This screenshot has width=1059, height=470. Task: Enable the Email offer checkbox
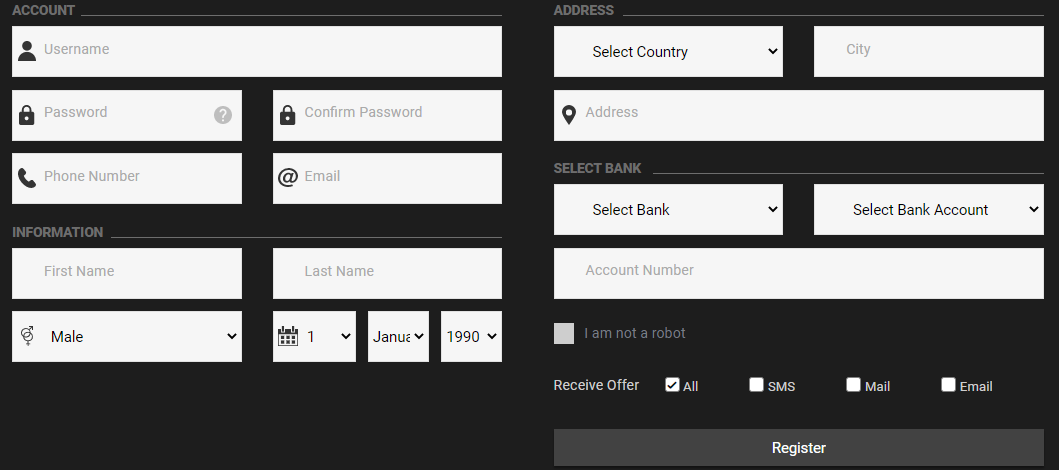pyautogui.click(x=948, y=385)
